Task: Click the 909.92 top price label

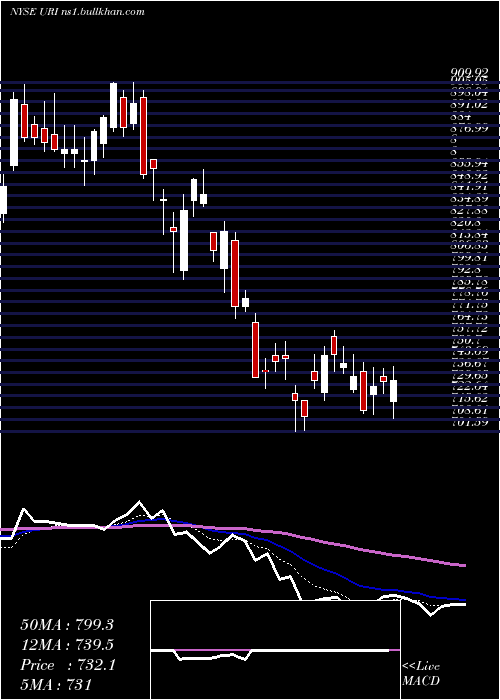Action: point(469,73)
